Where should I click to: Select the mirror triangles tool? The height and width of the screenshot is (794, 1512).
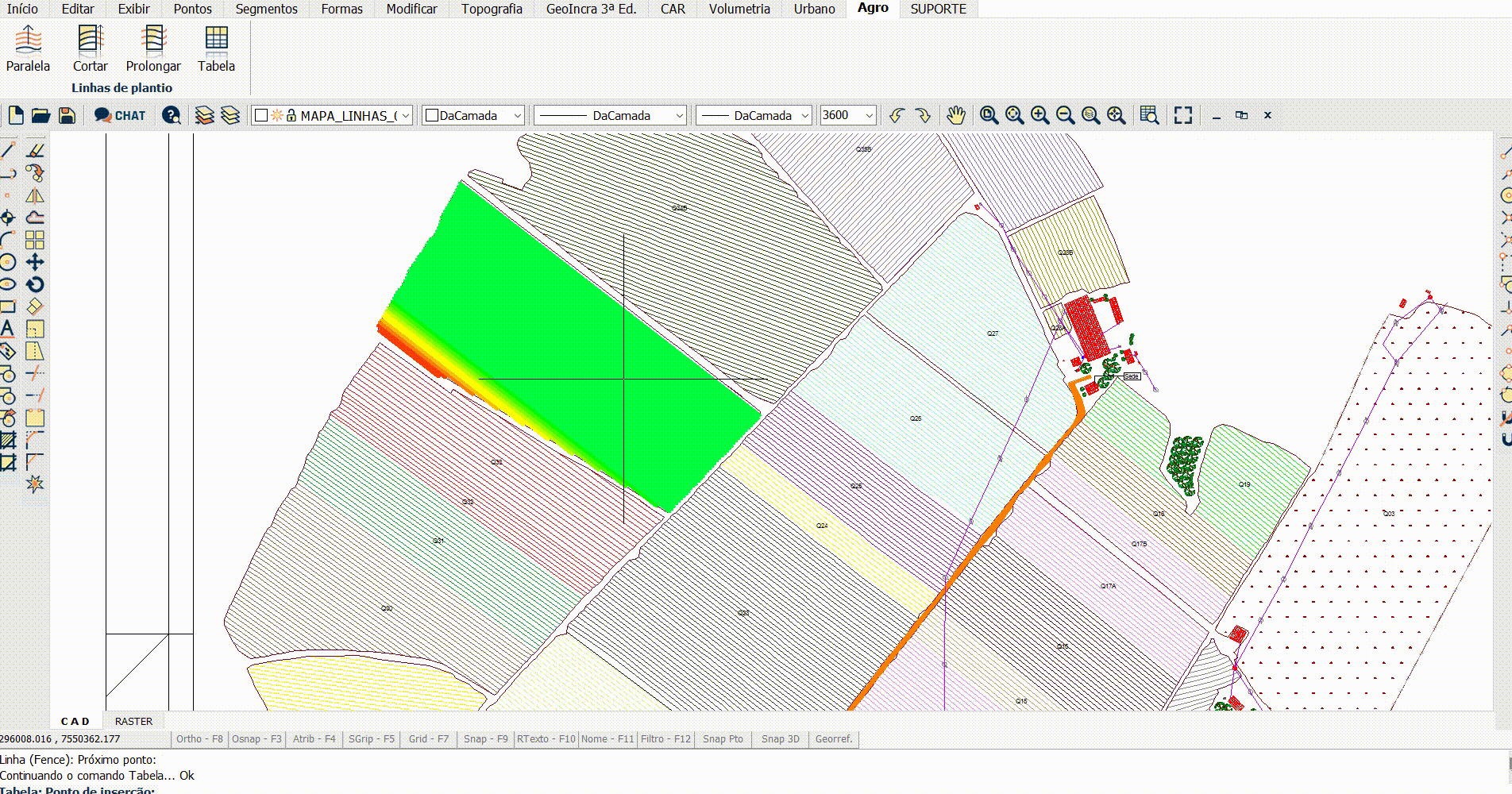point(35,195)
